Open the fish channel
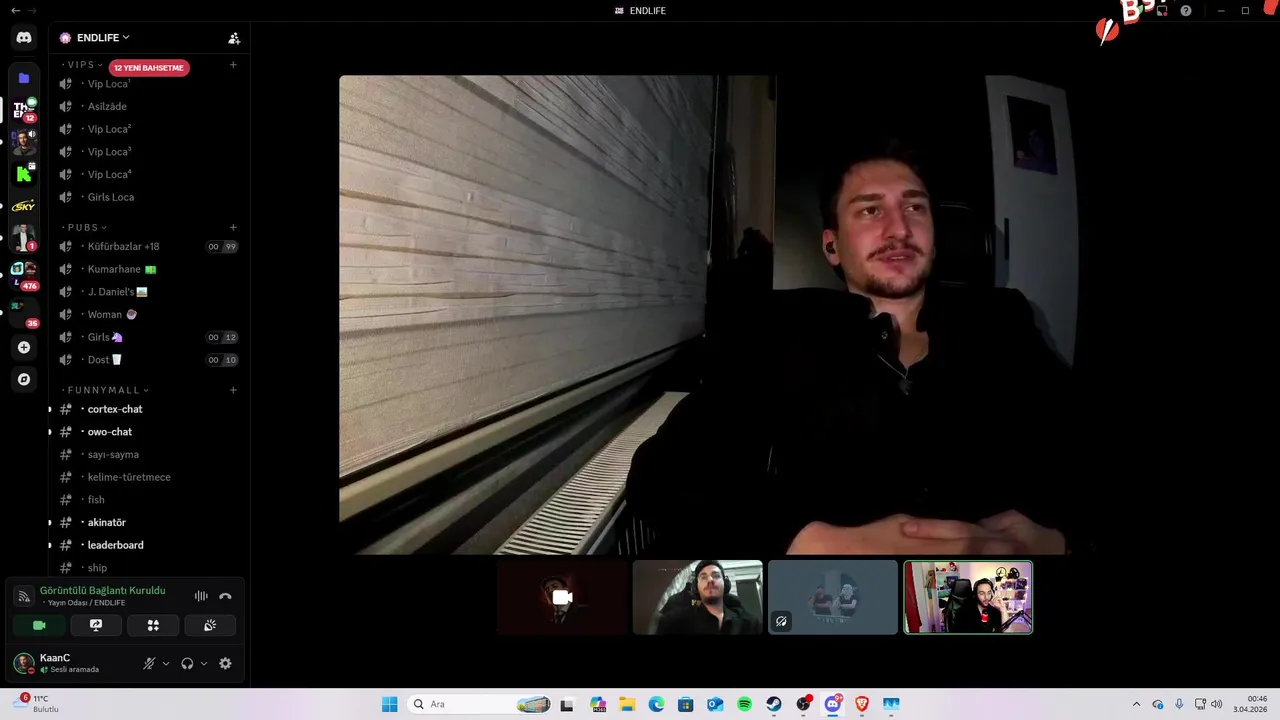The image size is (1280, 720). 148,500
